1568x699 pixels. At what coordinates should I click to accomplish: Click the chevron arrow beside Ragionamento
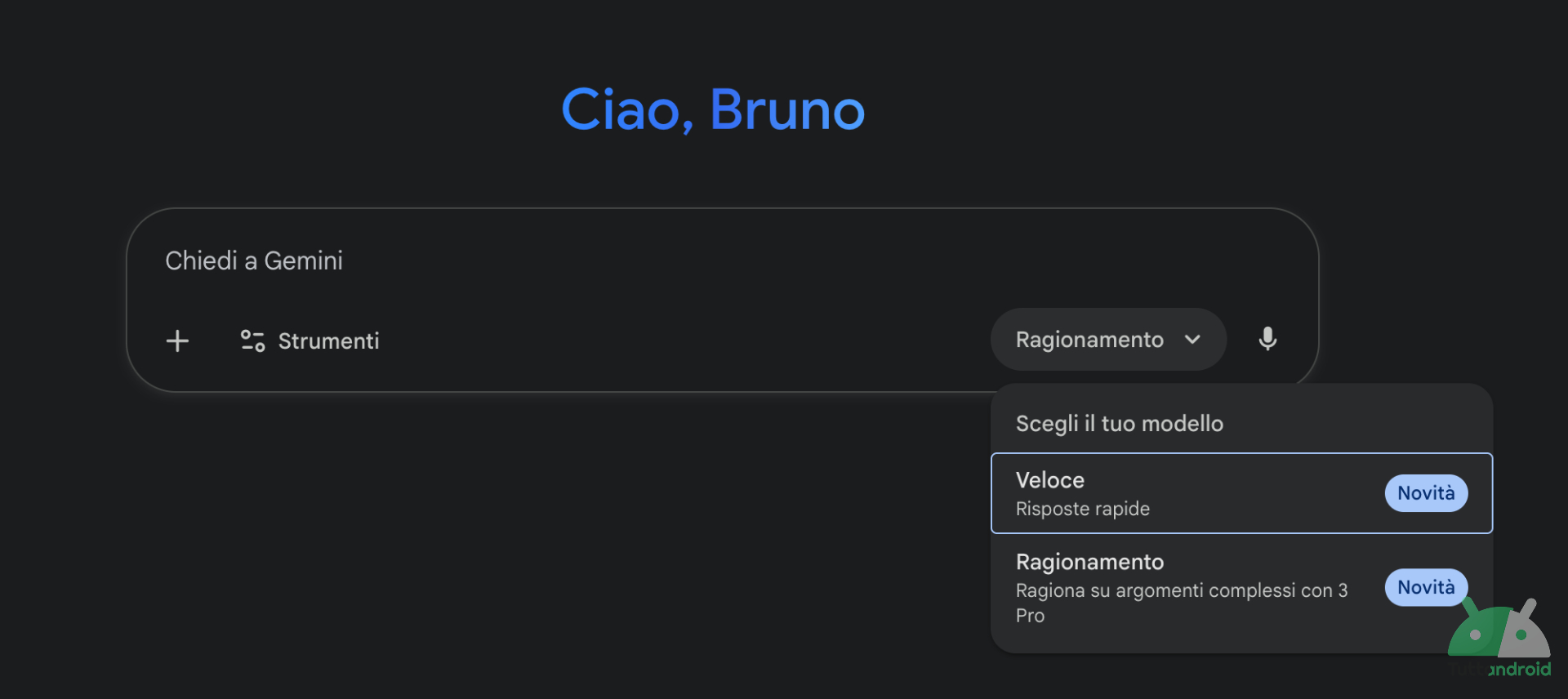tap(1192, 340)
